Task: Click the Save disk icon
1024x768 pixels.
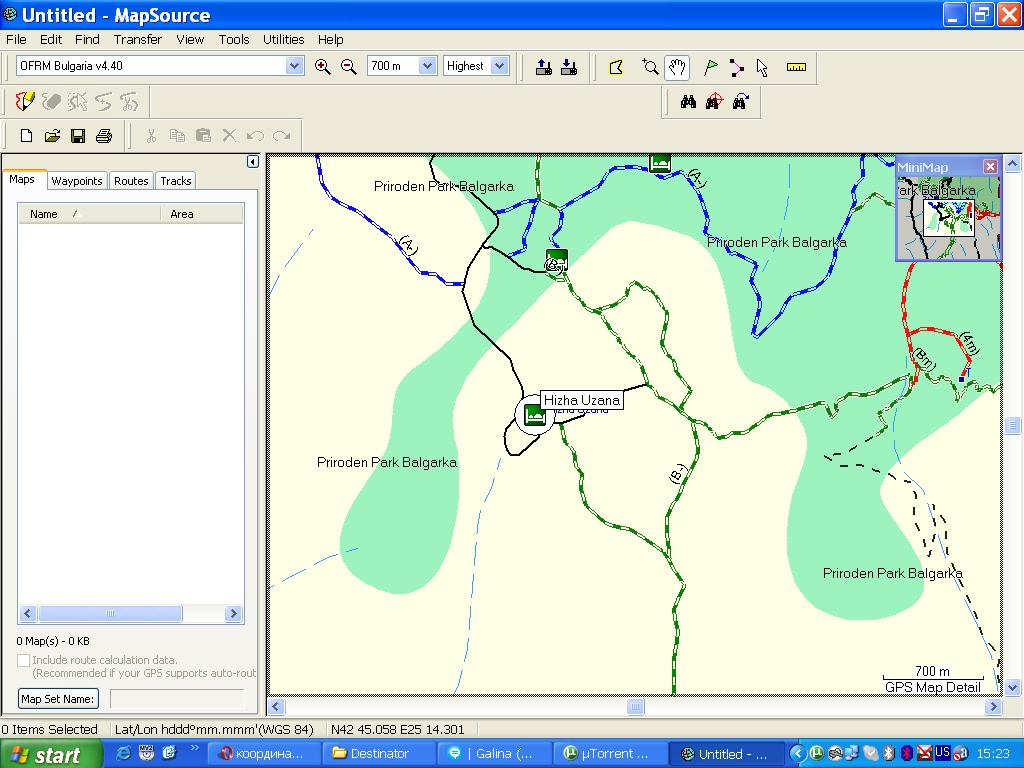Action: pos(77,136)
